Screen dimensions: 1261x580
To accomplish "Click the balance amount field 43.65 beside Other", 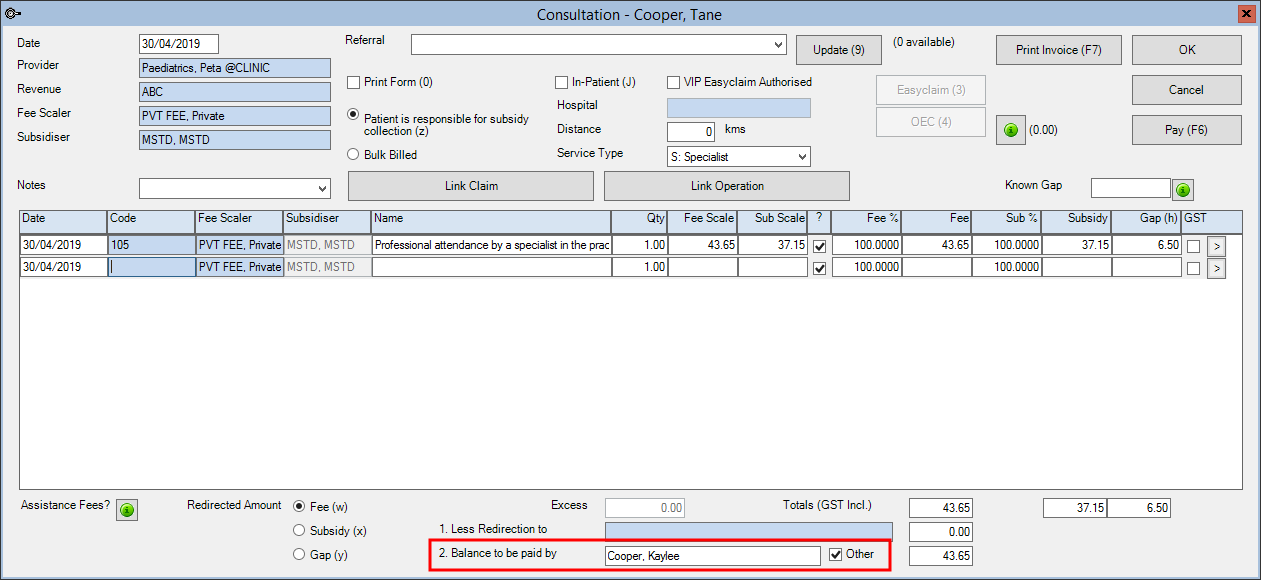I will tap(941, 556).
